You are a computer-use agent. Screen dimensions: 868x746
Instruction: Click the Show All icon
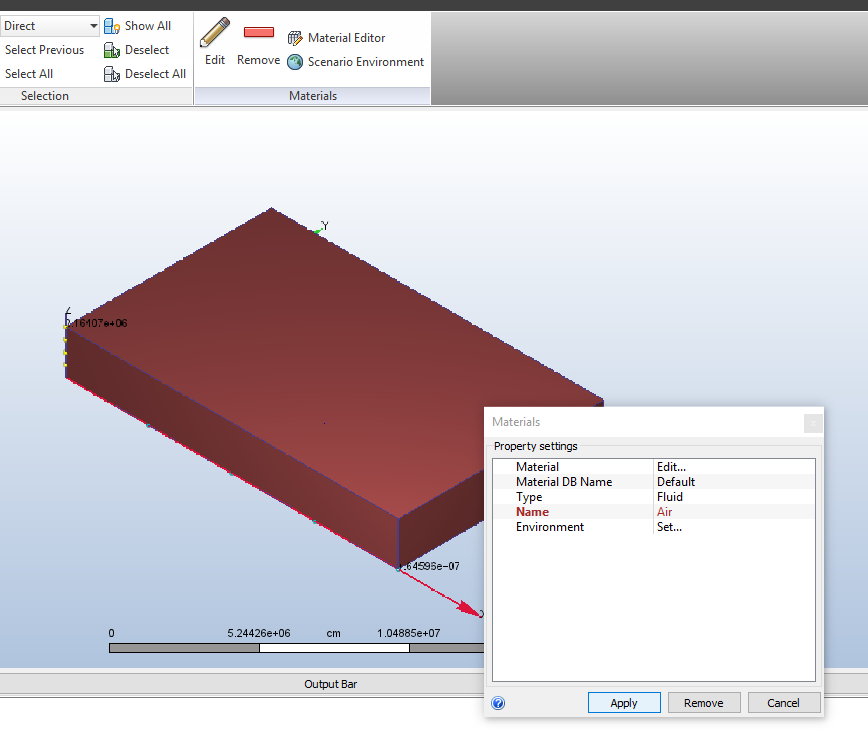click(112, 26)
